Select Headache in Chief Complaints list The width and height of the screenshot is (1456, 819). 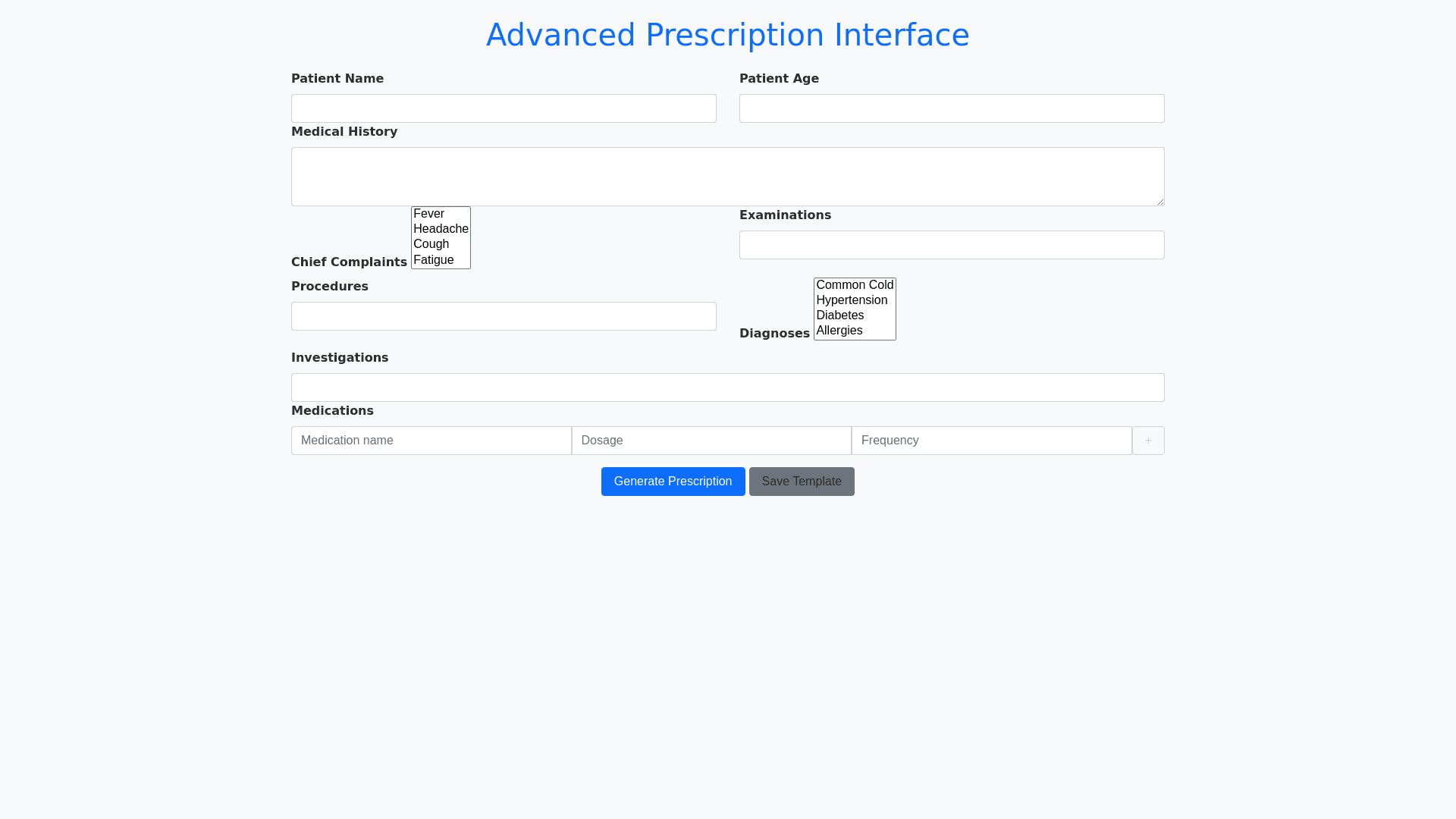(441, 229)
